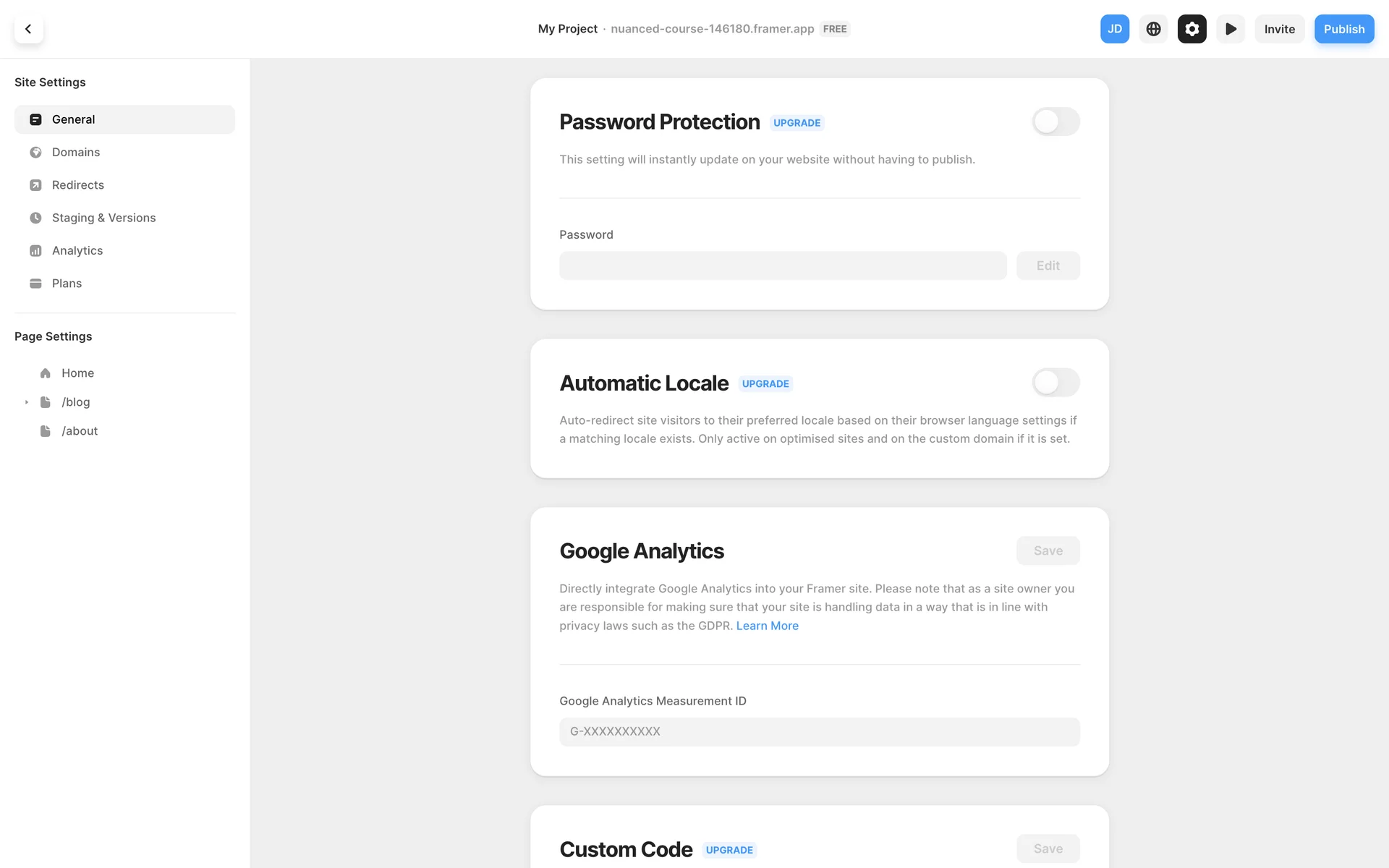Expand the /blog page tree

tap(27, 402)
